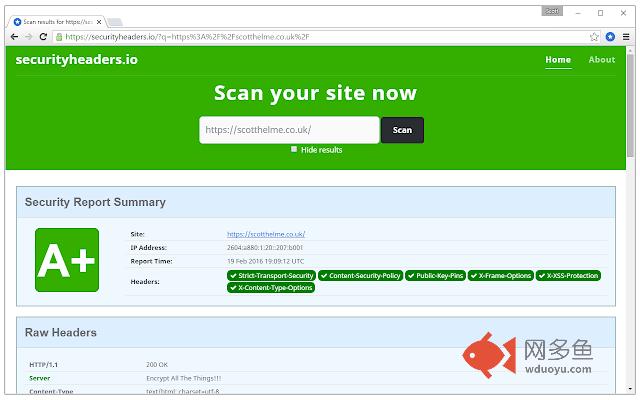The image size is (640, 400).
Task: Click the IP address value 2604:a880
Action: pos(265,248)
